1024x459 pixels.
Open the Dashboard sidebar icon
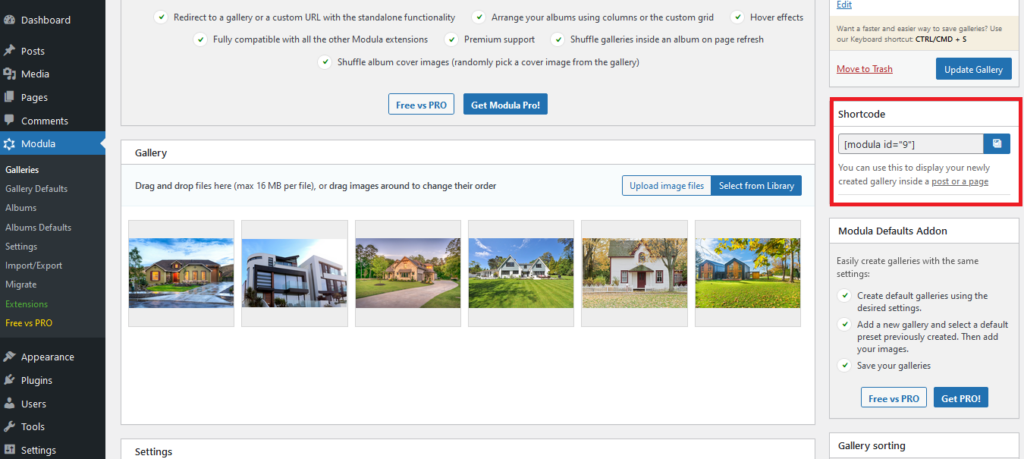click(x=10, y=20)
